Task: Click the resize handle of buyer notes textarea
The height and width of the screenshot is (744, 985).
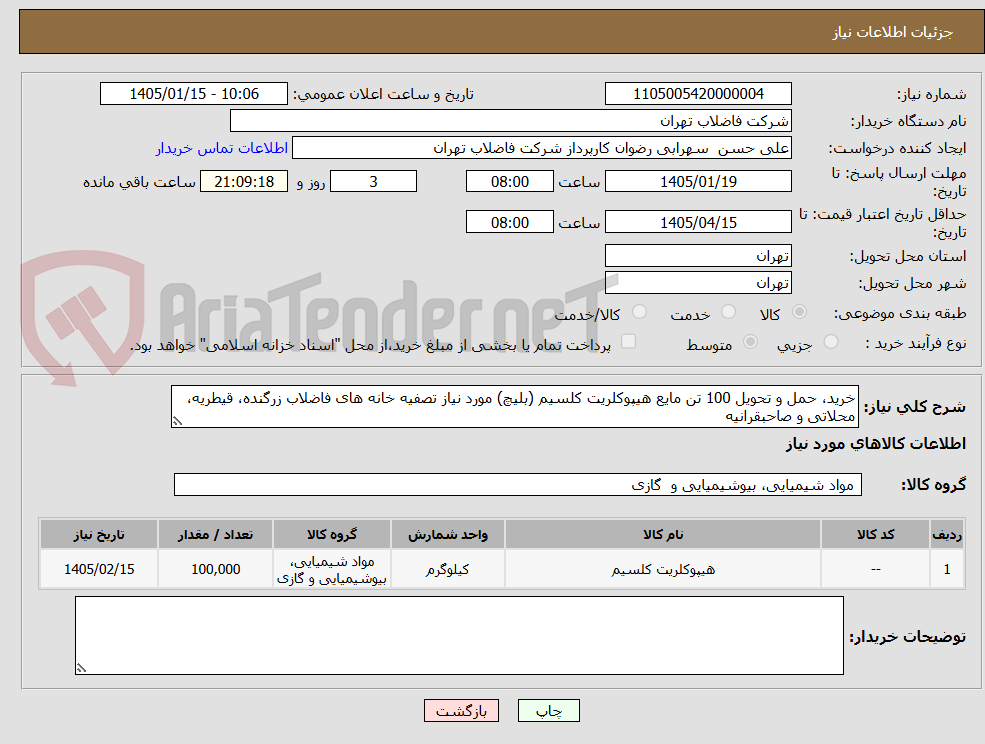Action: tap(81, 669)
